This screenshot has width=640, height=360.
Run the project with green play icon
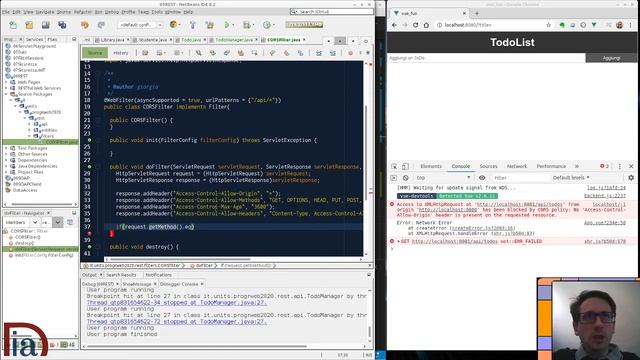coord(227,25)
